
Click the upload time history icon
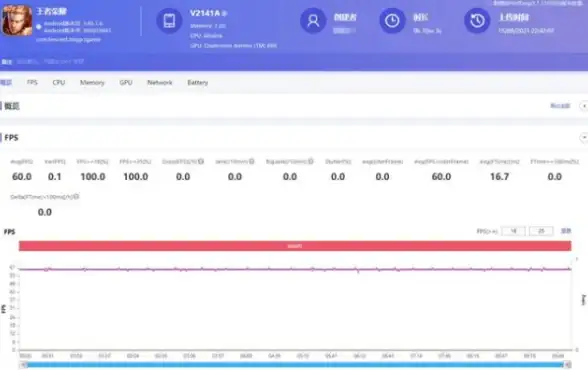click(x=477, y=21)
